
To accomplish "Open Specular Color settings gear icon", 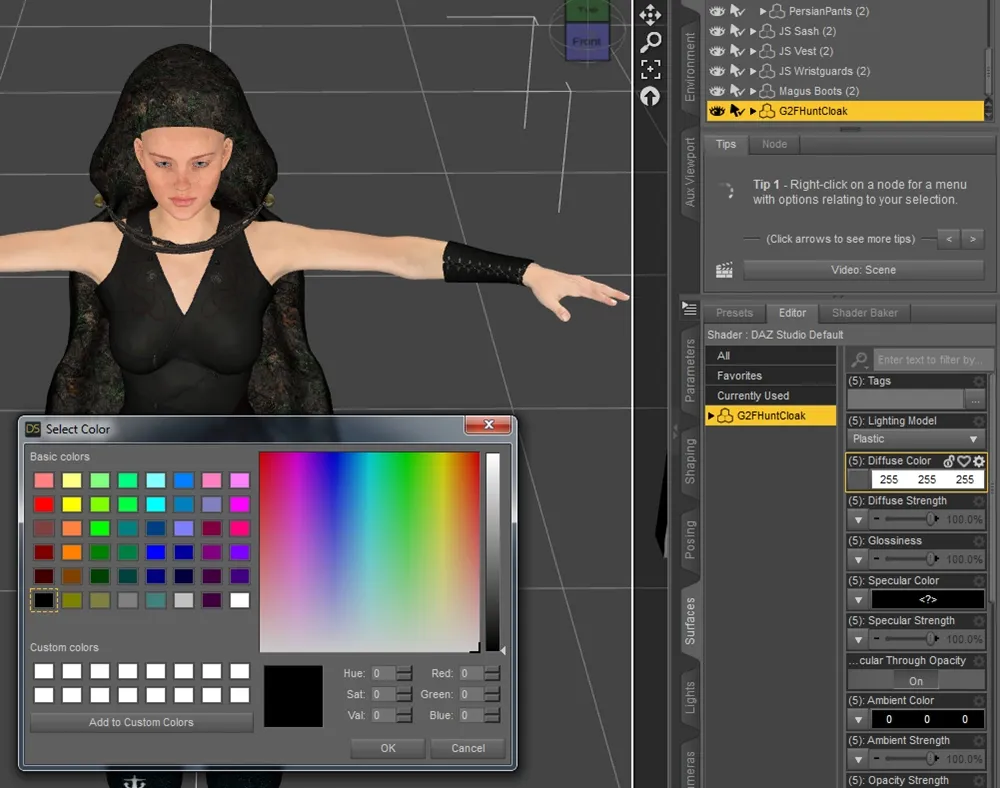I will pyautogui.click(x=978, y=581).
